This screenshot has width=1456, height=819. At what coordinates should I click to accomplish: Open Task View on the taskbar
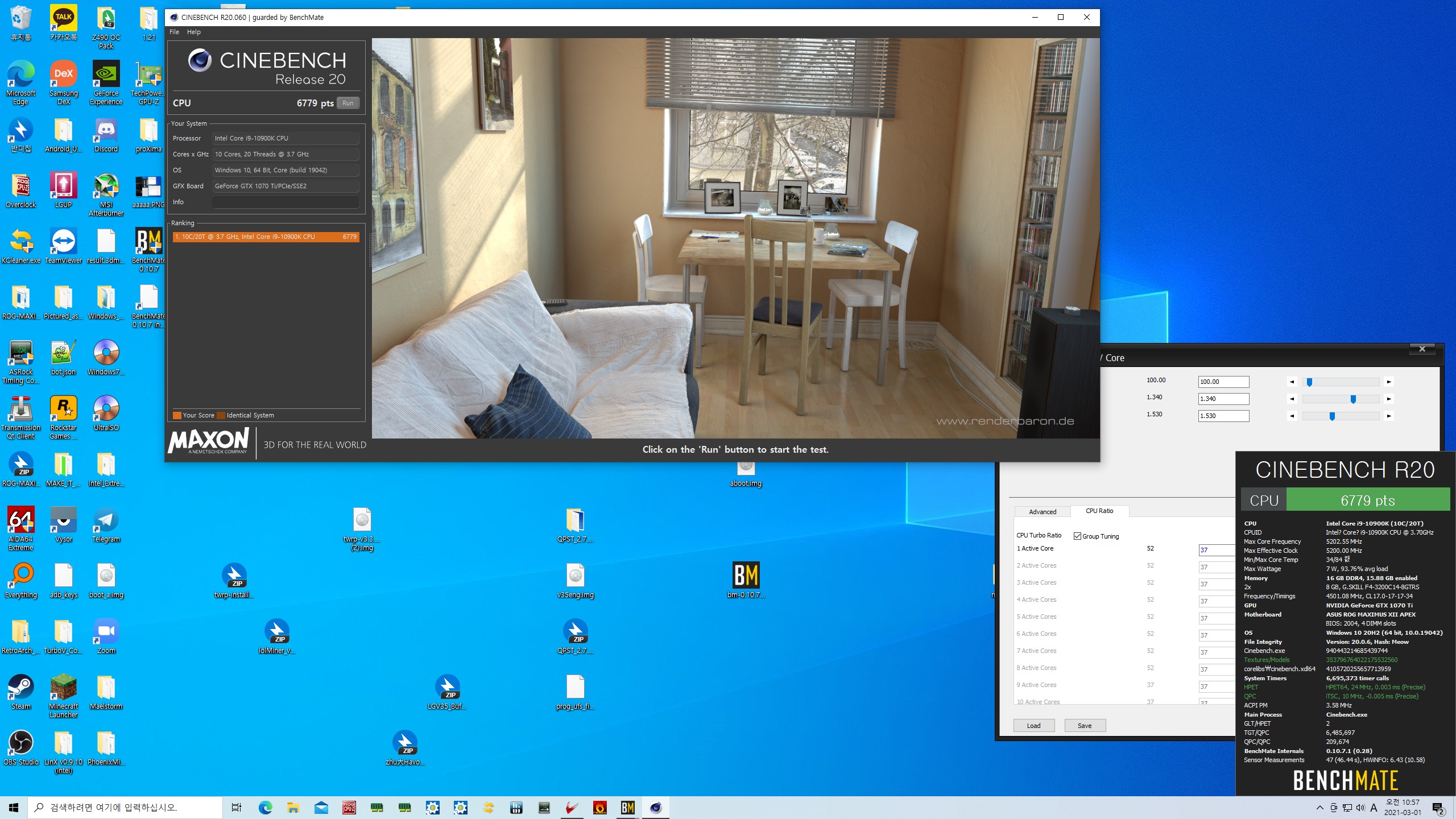point(237,808)
